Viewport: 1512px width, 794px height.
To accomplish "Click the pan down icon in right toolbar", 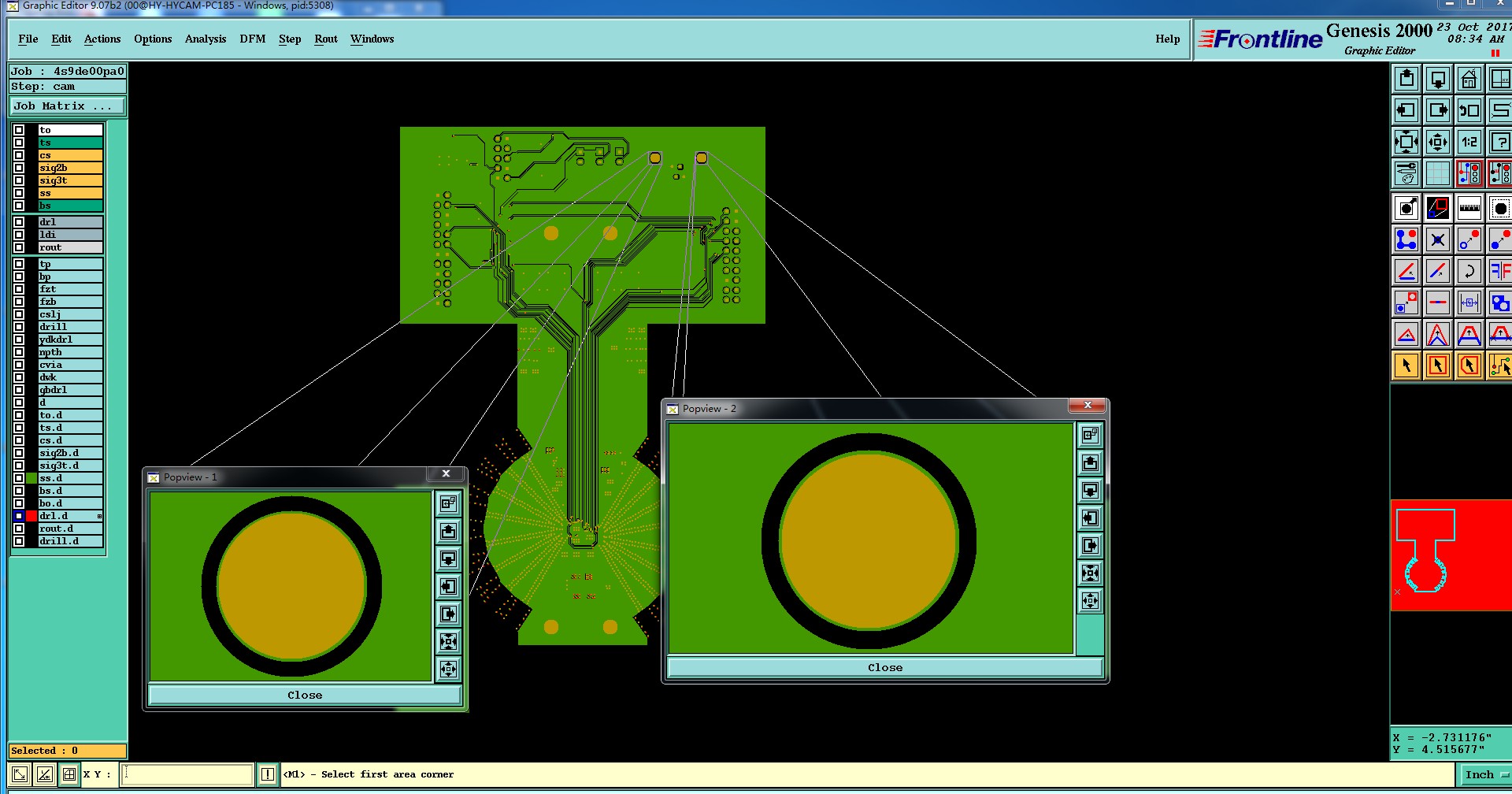I will [1438, 79].
